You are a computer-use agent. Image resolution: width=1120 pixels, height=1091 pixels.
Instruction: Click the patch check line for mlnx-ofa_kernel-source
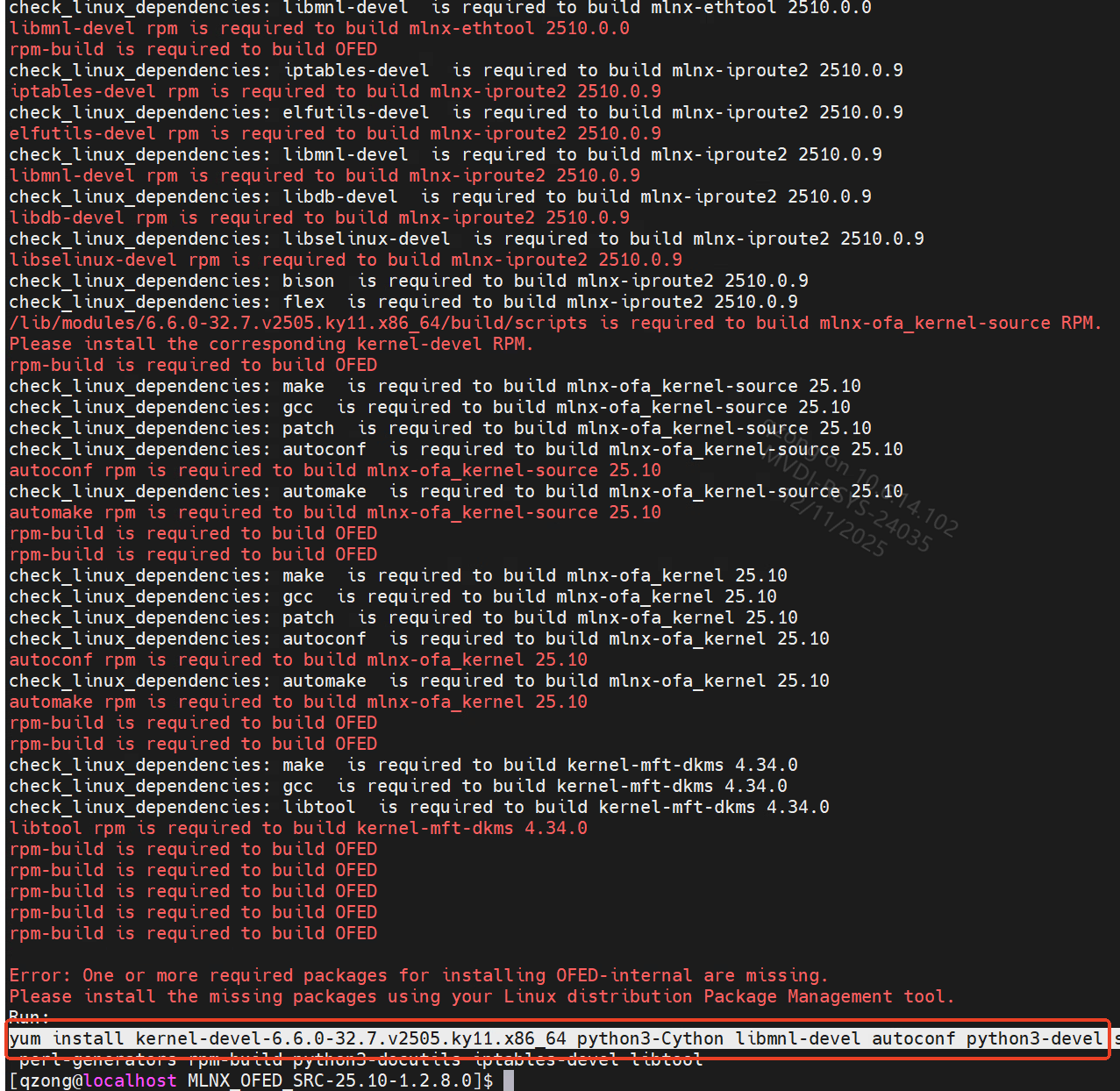pyautogui.click(x=440, y=428)
